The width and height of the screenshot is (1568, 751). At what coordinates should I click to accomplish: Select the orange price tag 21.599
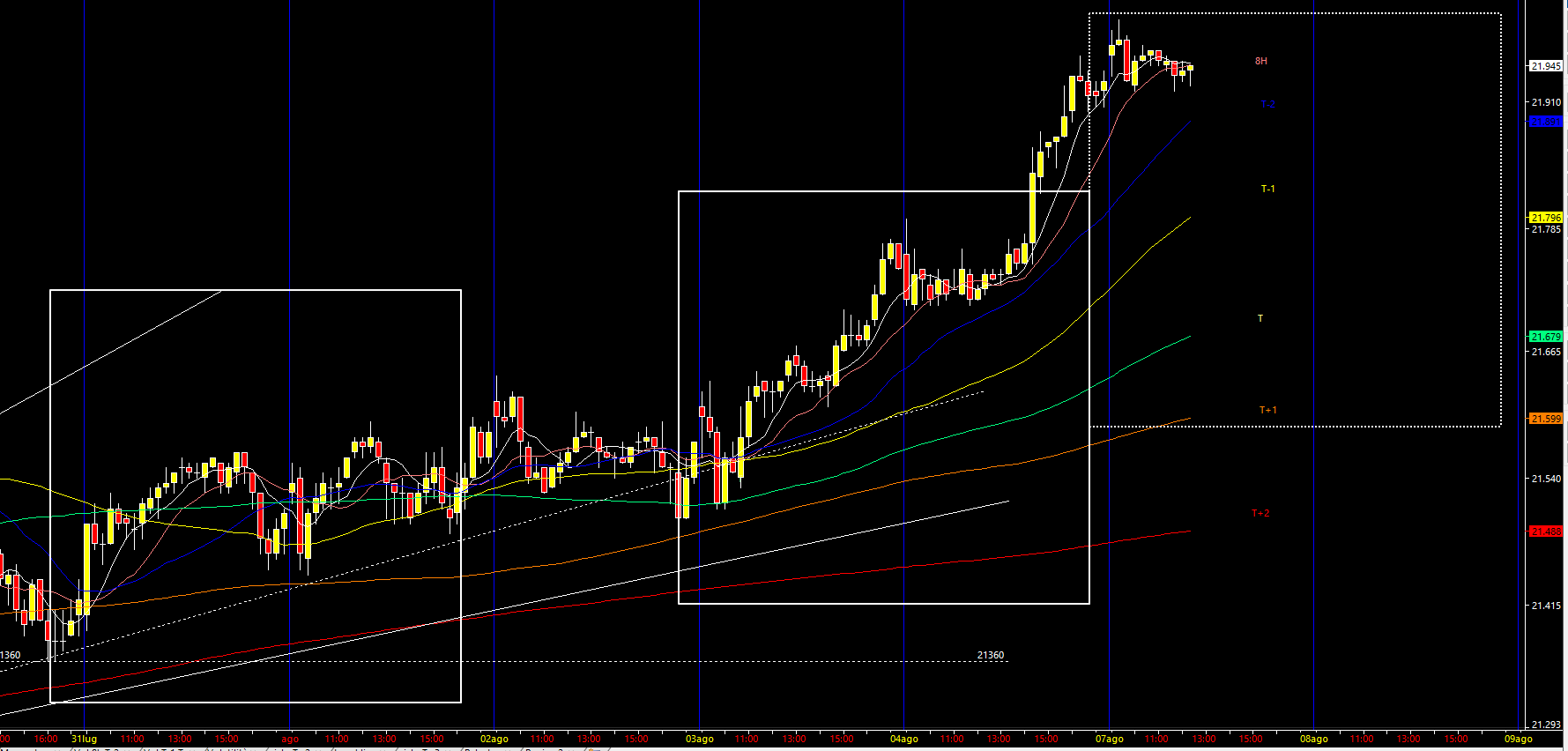click(1546, 419)
